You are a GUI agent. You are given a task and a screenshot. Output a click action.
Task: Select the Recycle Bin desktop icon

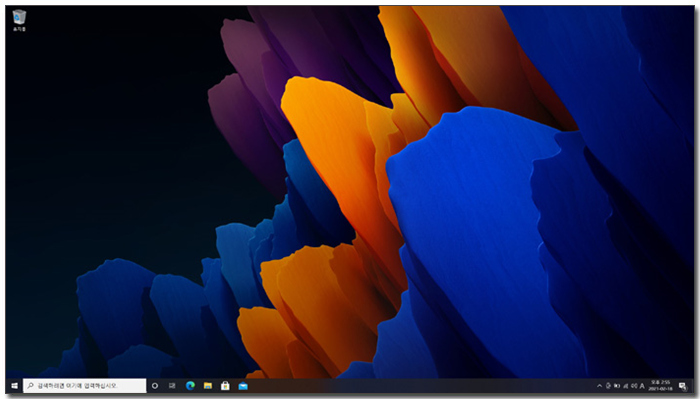pos(19,20)
